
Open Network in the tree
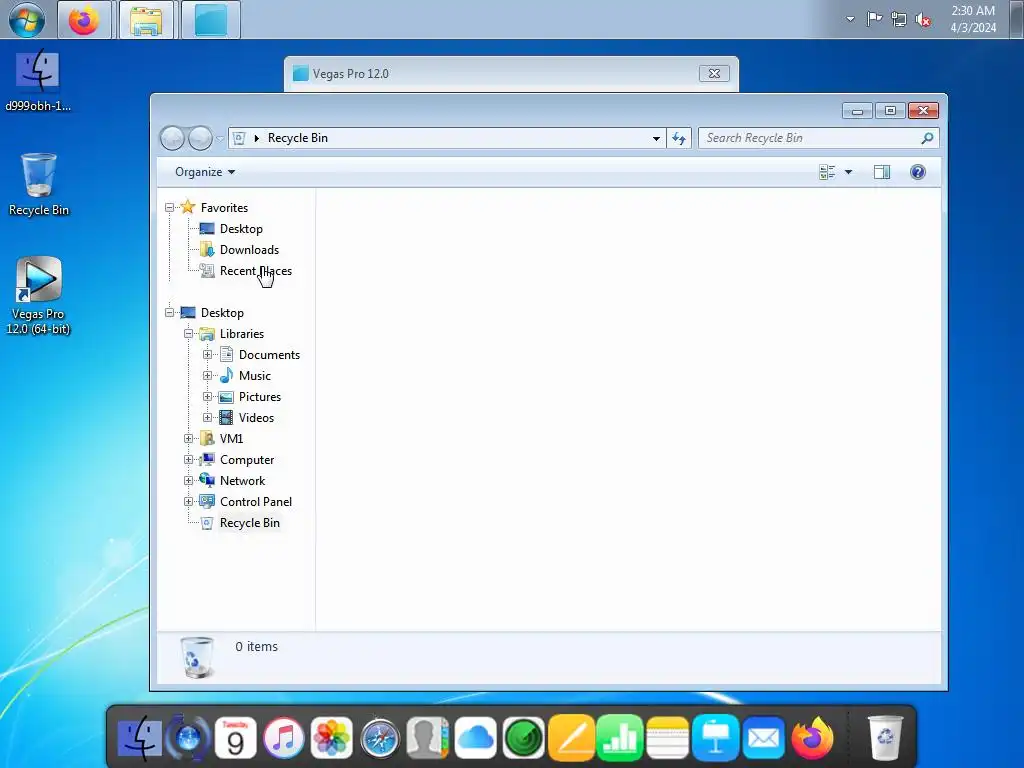pyautogui.click(x=242, y=481)
